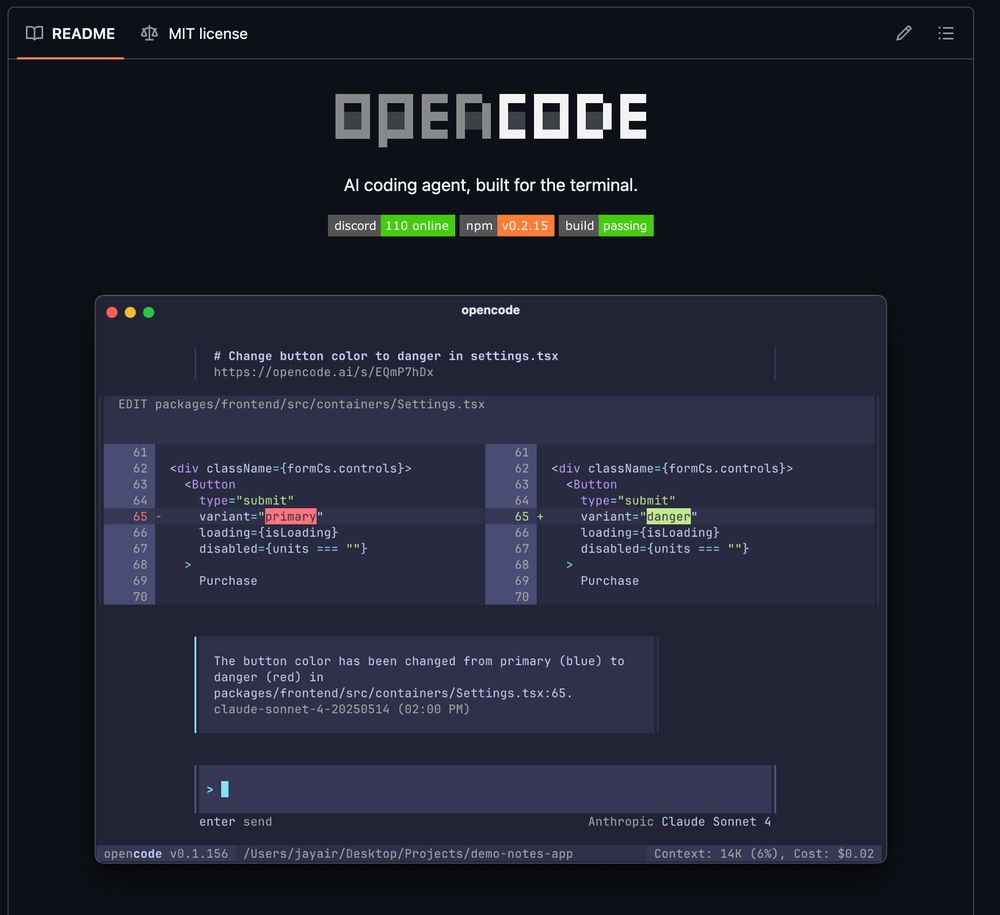Click the red close dot in terminal image

pyautogui.click(x=112, y=312)
